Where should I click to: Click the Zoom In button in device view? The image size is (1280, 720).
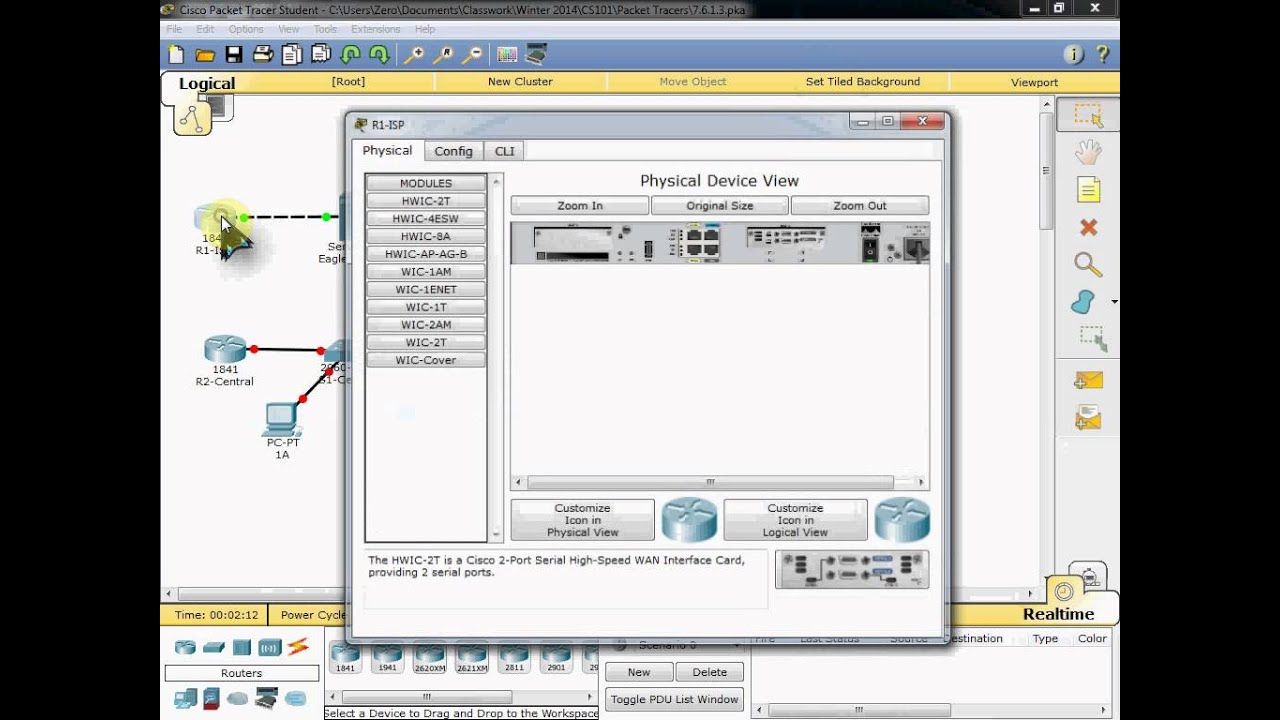[580, 206]
